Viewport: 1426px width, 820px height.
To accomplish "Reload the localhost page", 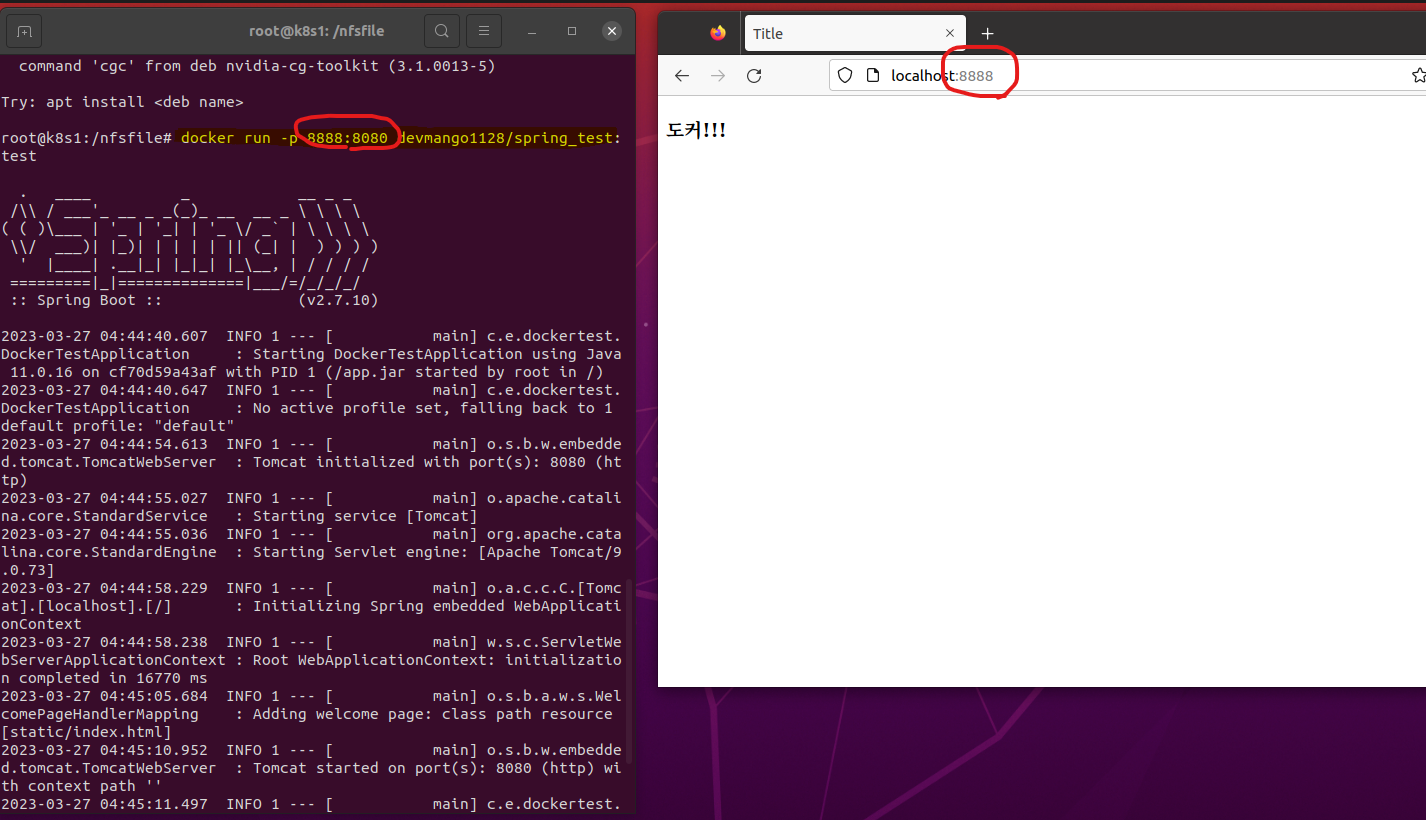I will point(755,75).
